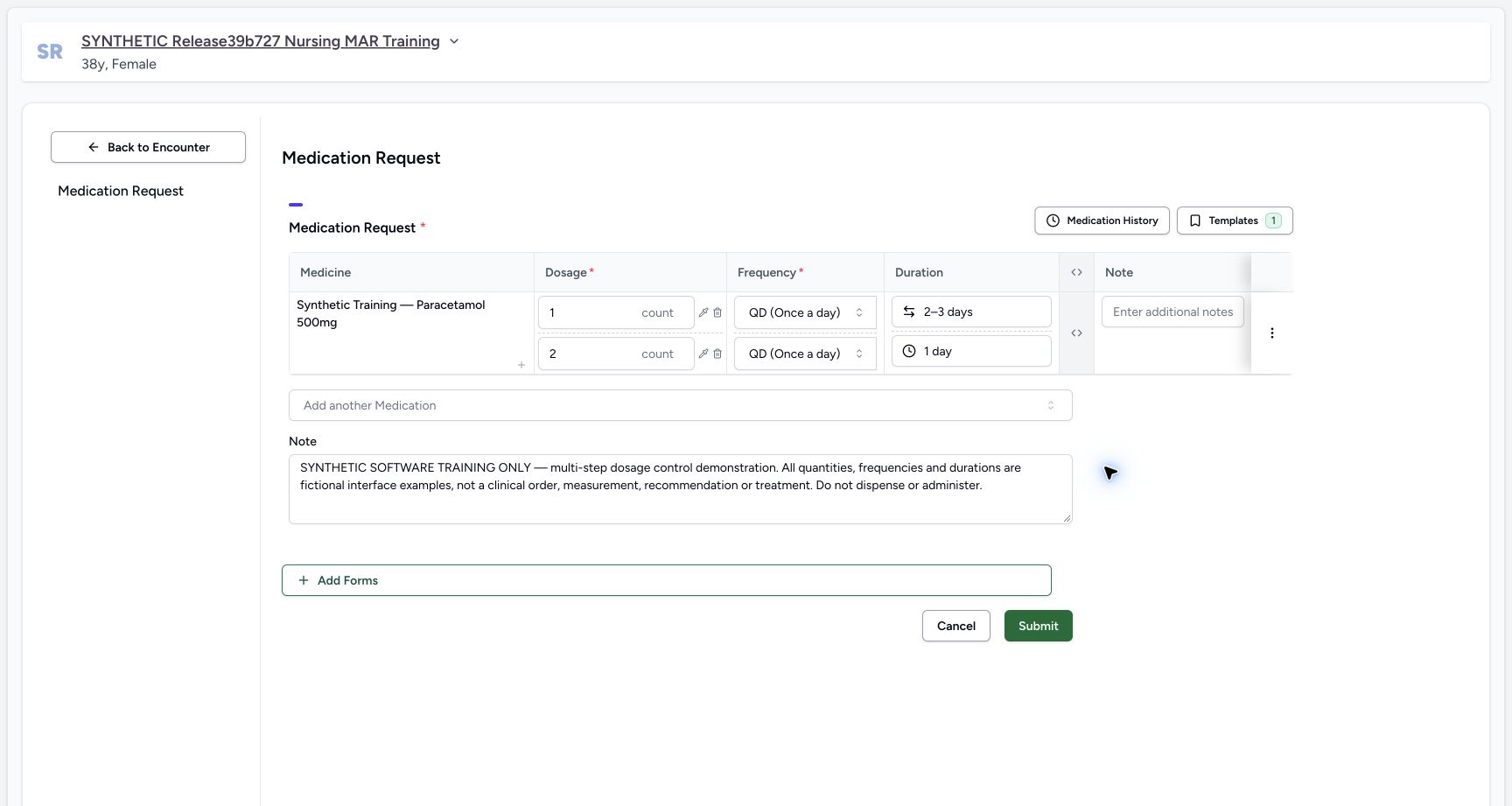Screen dimensions: 1512x806
Task: Click the expand columns icon in the table header
Action: pyautogui.click(x=1077, y=272)
